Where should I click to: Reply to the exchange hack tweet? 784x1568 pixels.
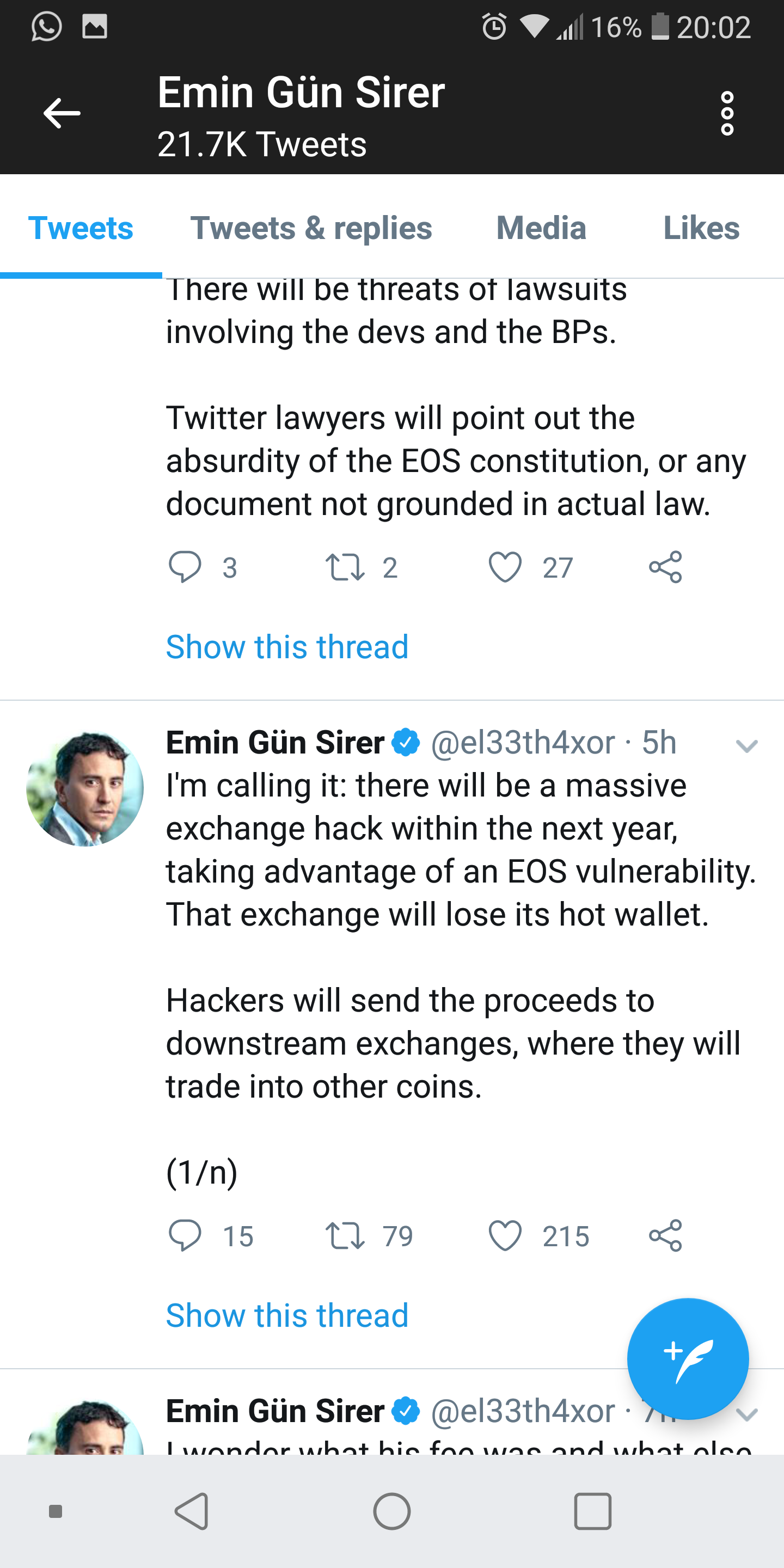coord(185,1235)
